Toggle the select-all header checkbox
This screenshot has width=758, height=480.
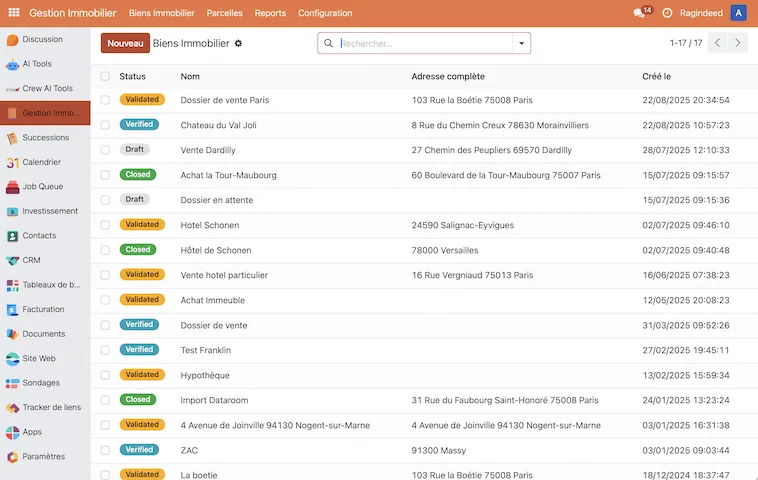click(105, 76)
